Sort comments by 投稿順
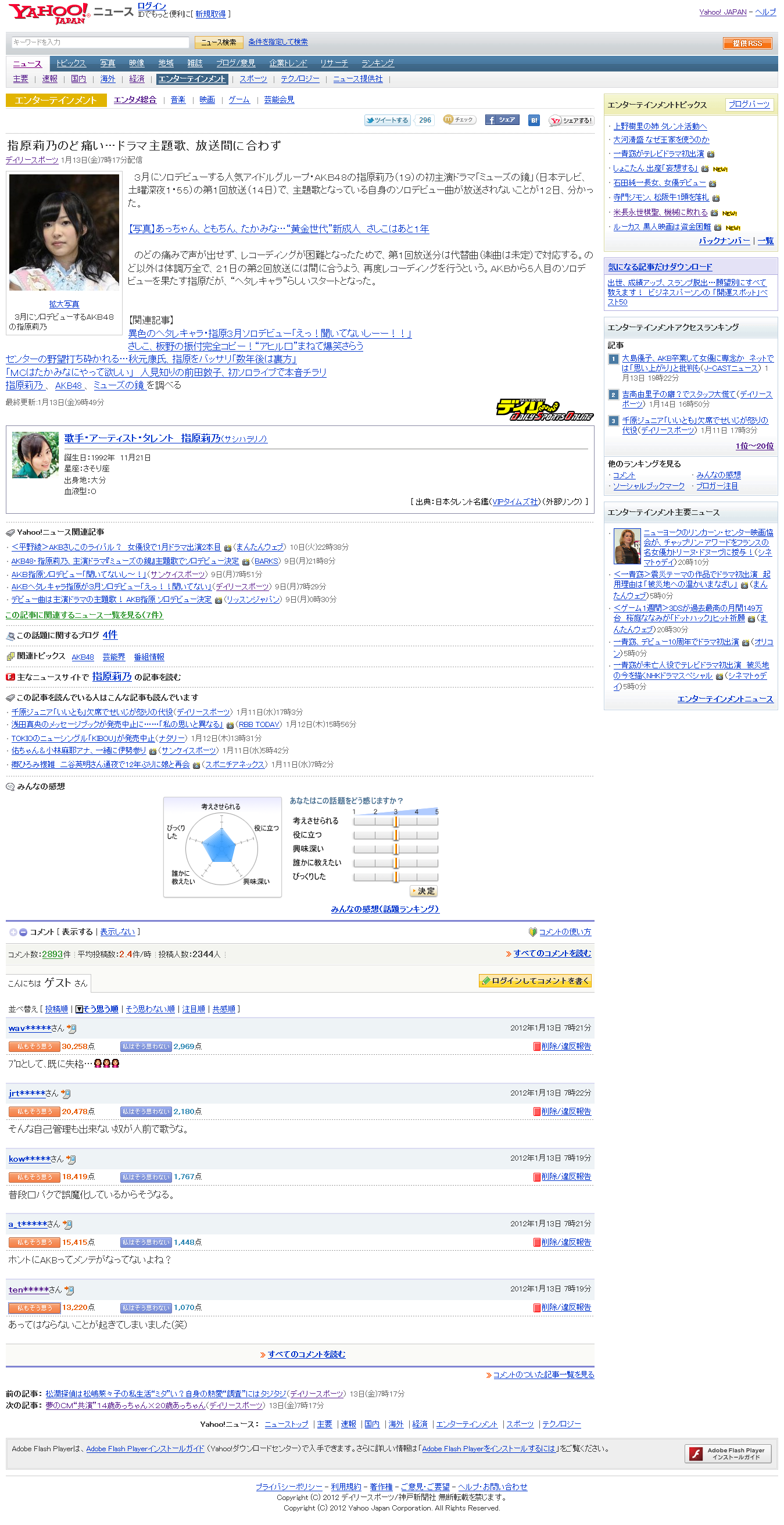The height and width of the screenshot is (1525, 784). [56, 1009]
